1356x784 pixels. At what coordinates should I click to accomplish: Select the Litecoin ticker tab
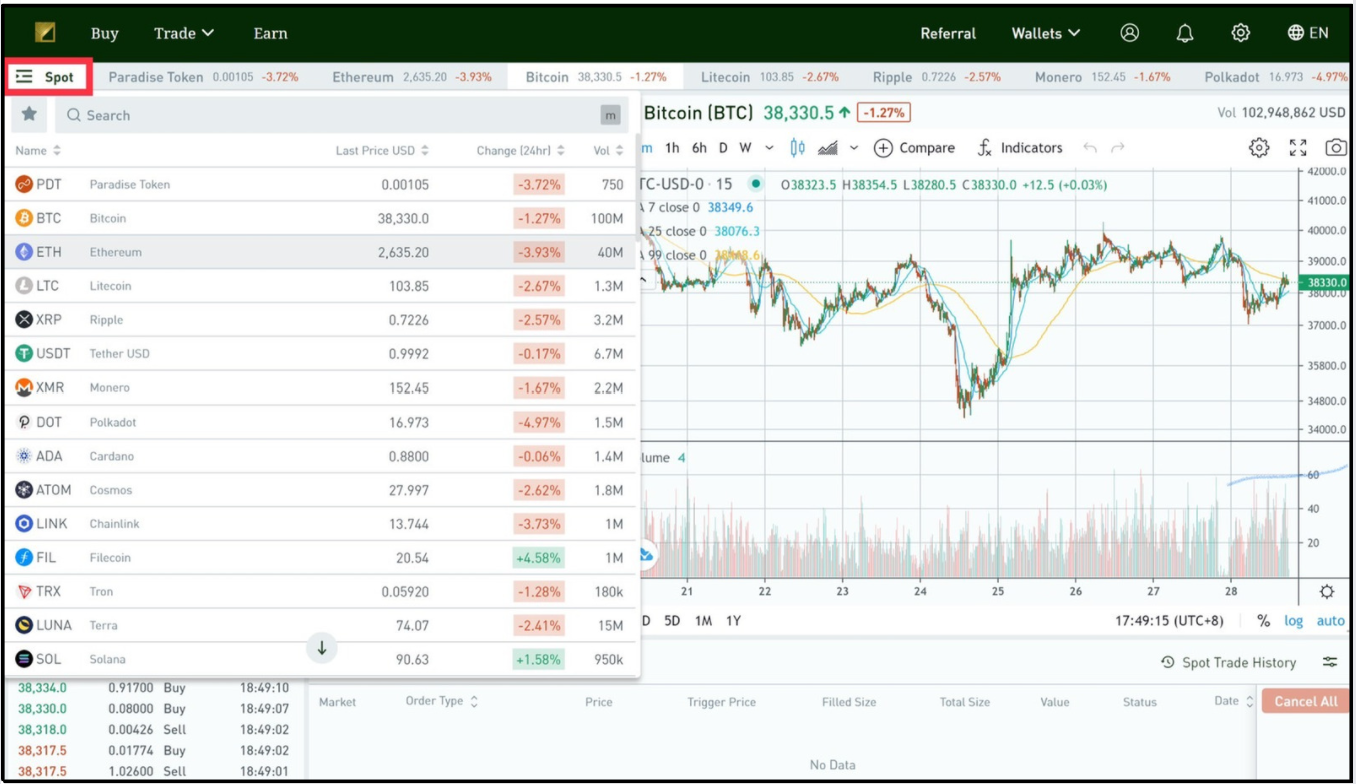769,77
